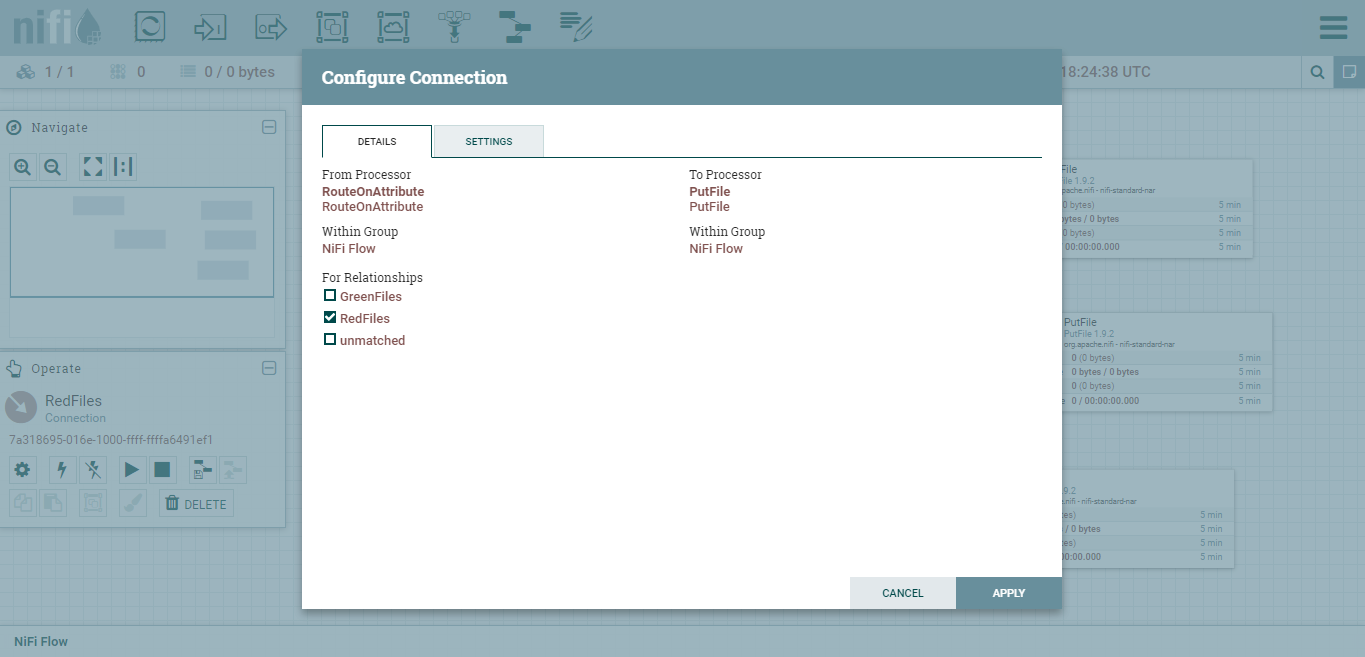Screen dimensions: 1365x657
Task: Uncheck the RedFiles relationship
Action: coord(330,318)
